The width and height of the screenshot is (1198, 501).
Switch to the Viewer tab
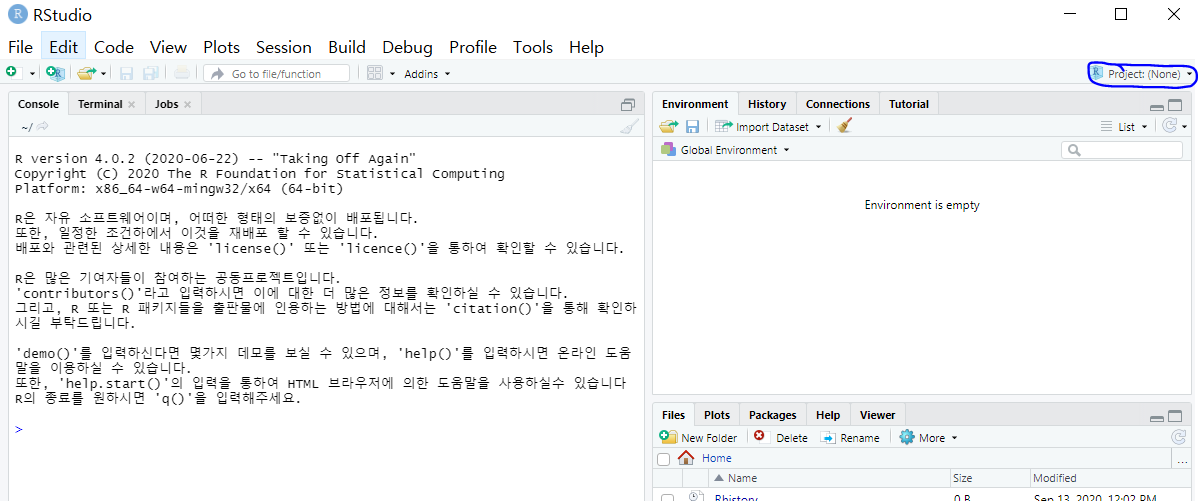(x=877, y=415)
